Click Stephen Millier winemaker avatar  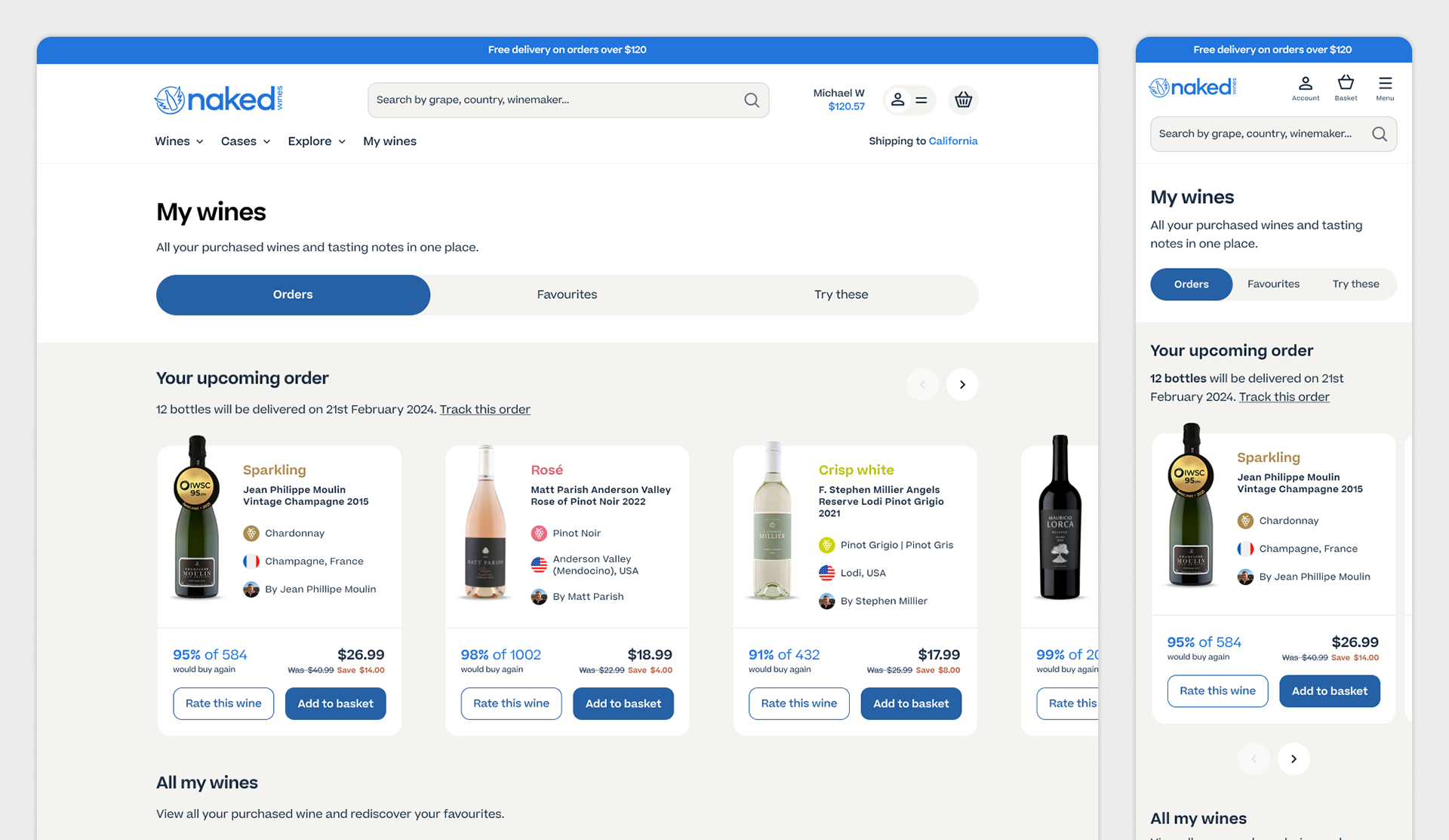(827, 601)
